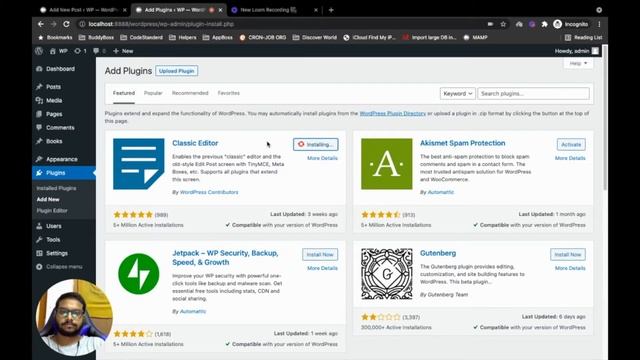Open Installed Plugins submenu

56,188
